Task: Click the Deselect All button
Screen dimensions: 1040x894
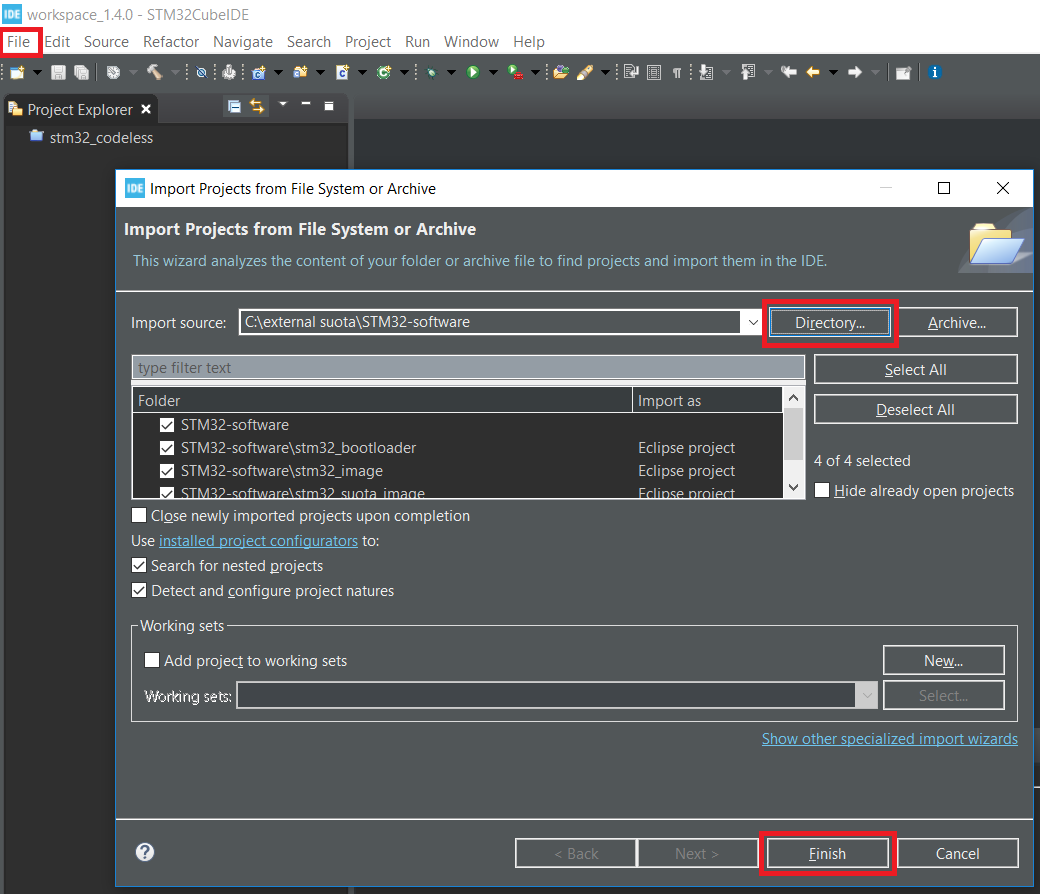Action: pos(915,410)
